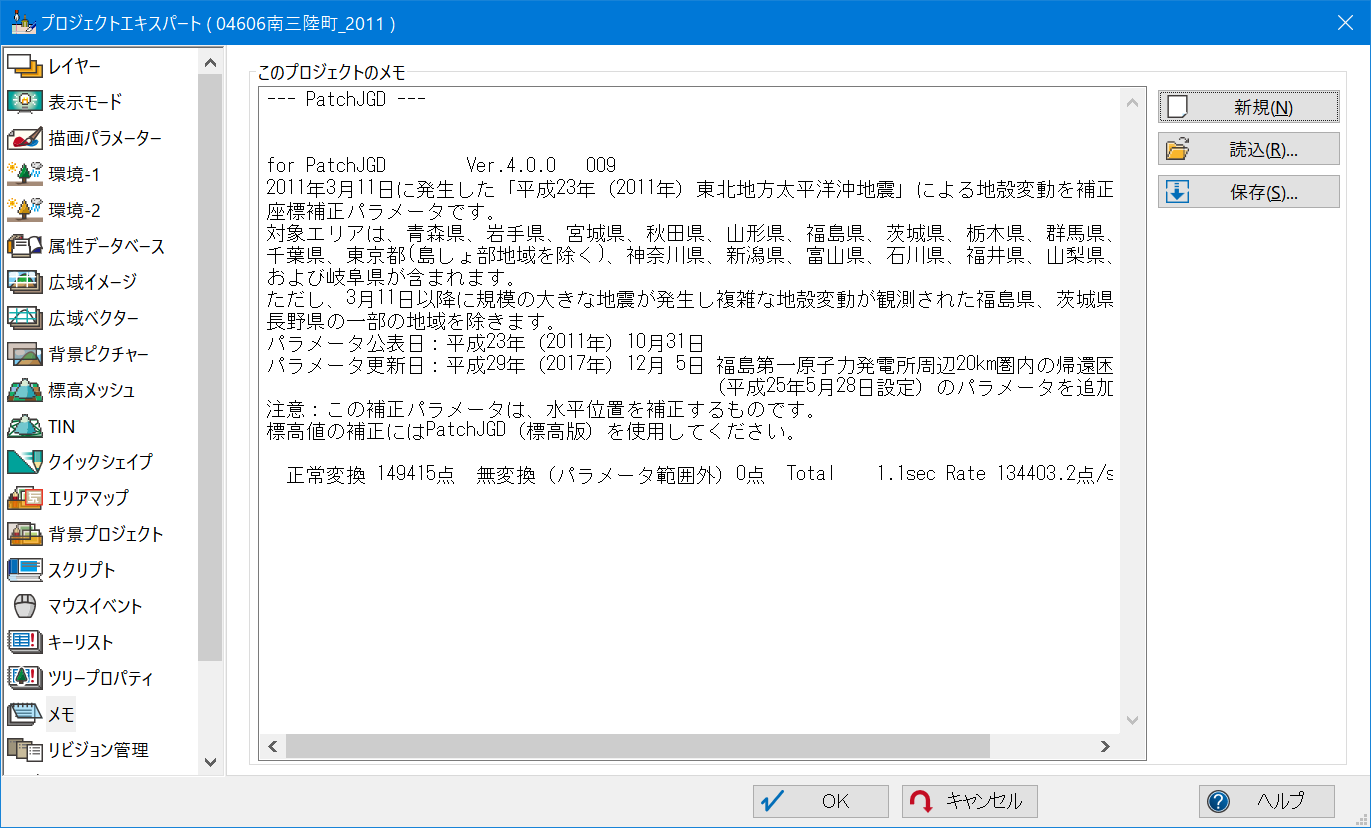Select the 標高メッシュ label

coord(92,390)
